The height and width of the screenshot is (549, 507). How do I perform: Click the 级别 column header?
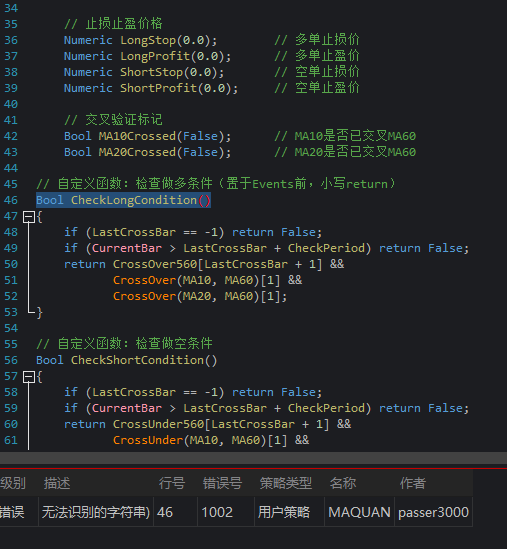[x=13, y=483]
